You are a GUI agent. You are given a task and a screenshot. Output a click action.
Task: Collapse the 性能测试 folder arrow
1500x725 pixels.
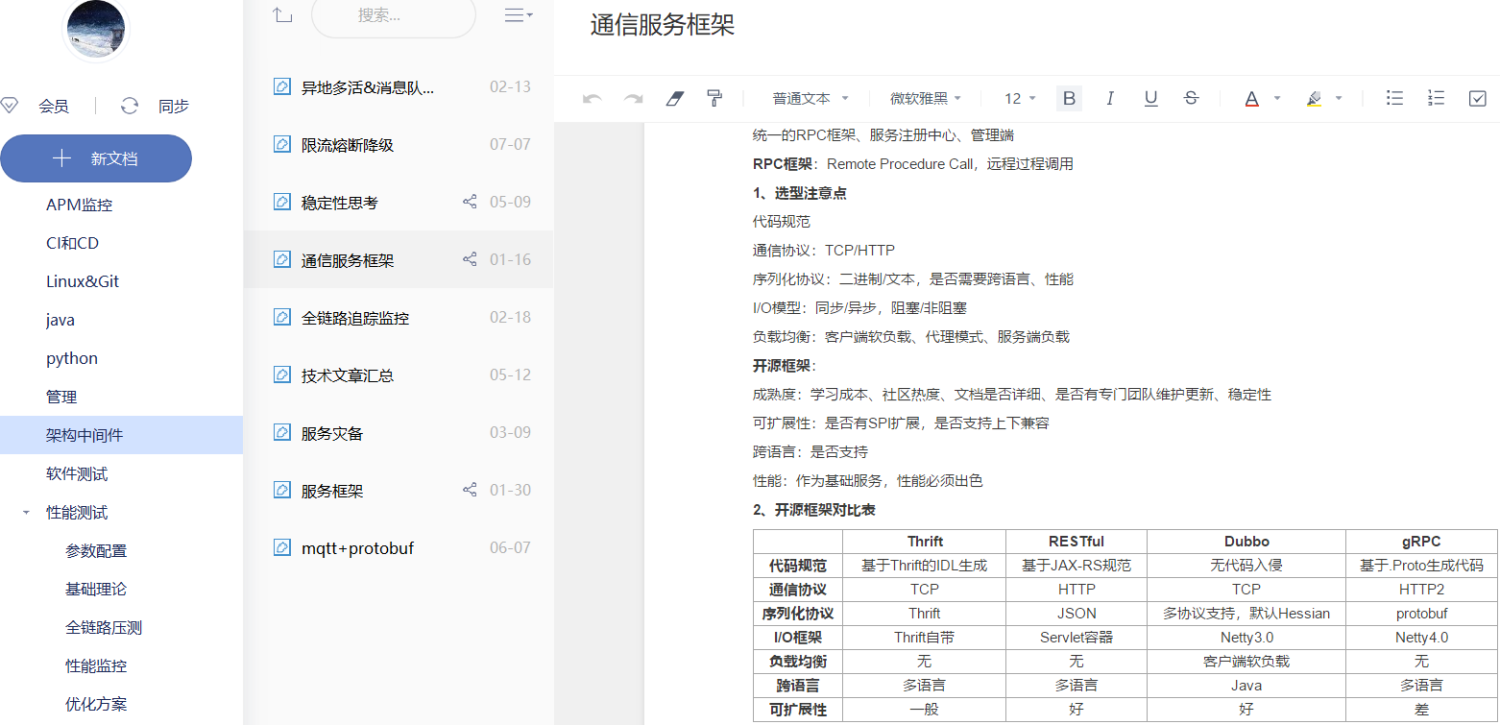(x=26, y=513)
